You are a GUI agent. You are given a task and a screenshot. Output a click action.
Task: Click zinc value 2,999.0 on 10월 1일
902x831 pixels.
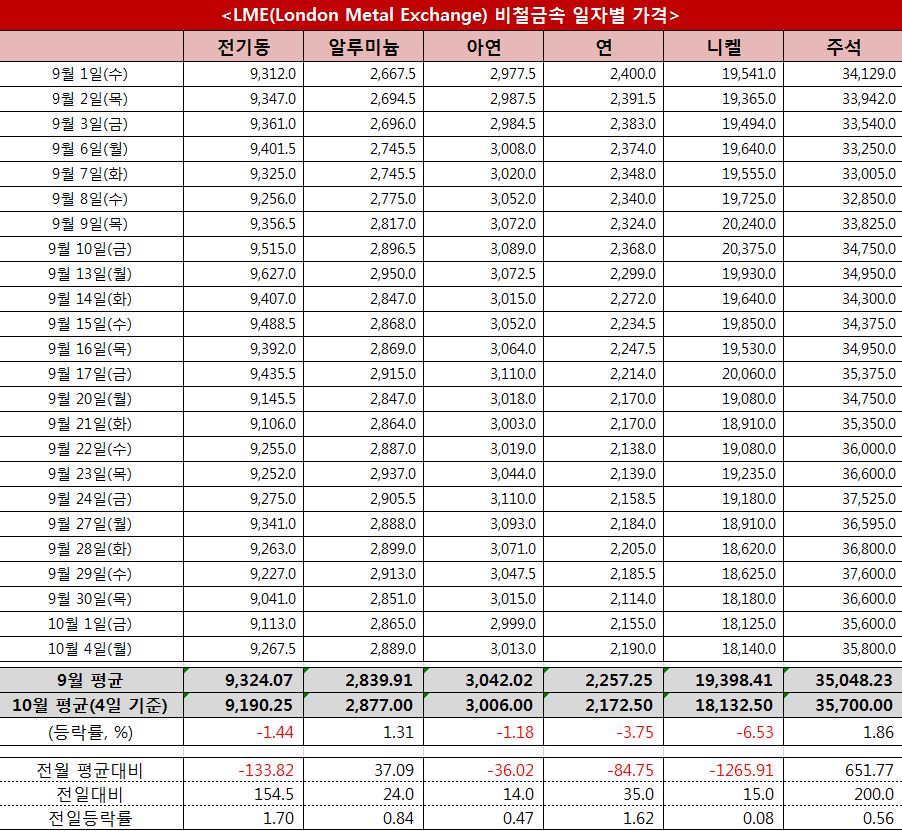(x=513, y=624)
